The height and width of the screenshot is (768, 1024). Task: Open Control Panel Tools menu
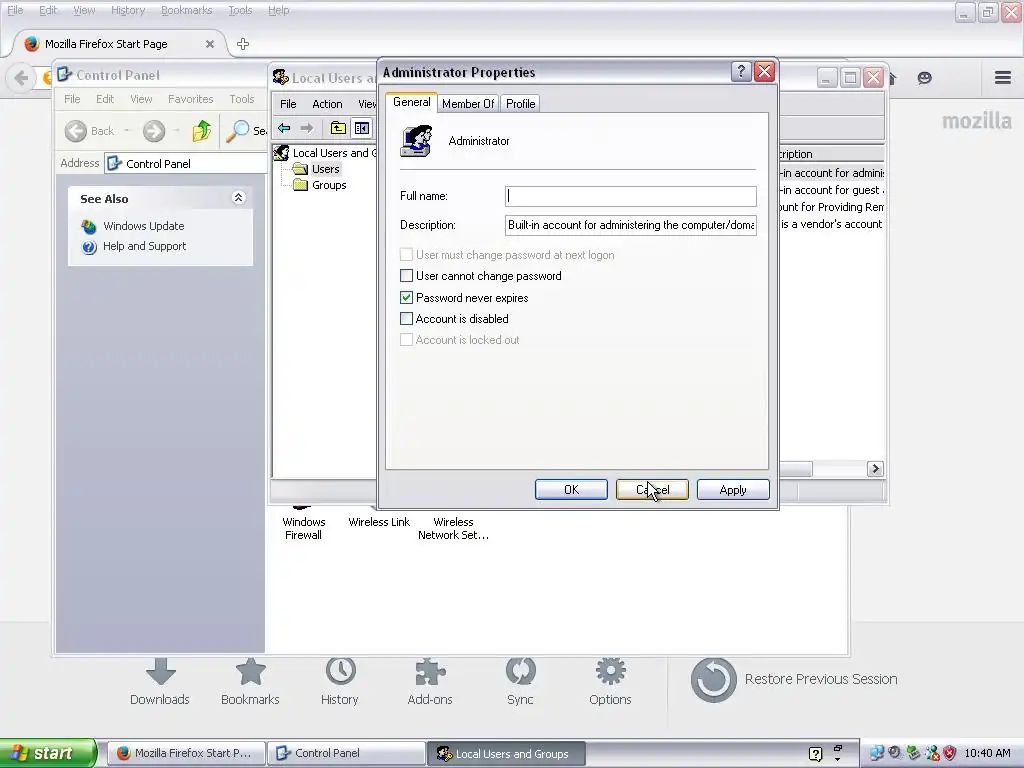coord(242,99)
